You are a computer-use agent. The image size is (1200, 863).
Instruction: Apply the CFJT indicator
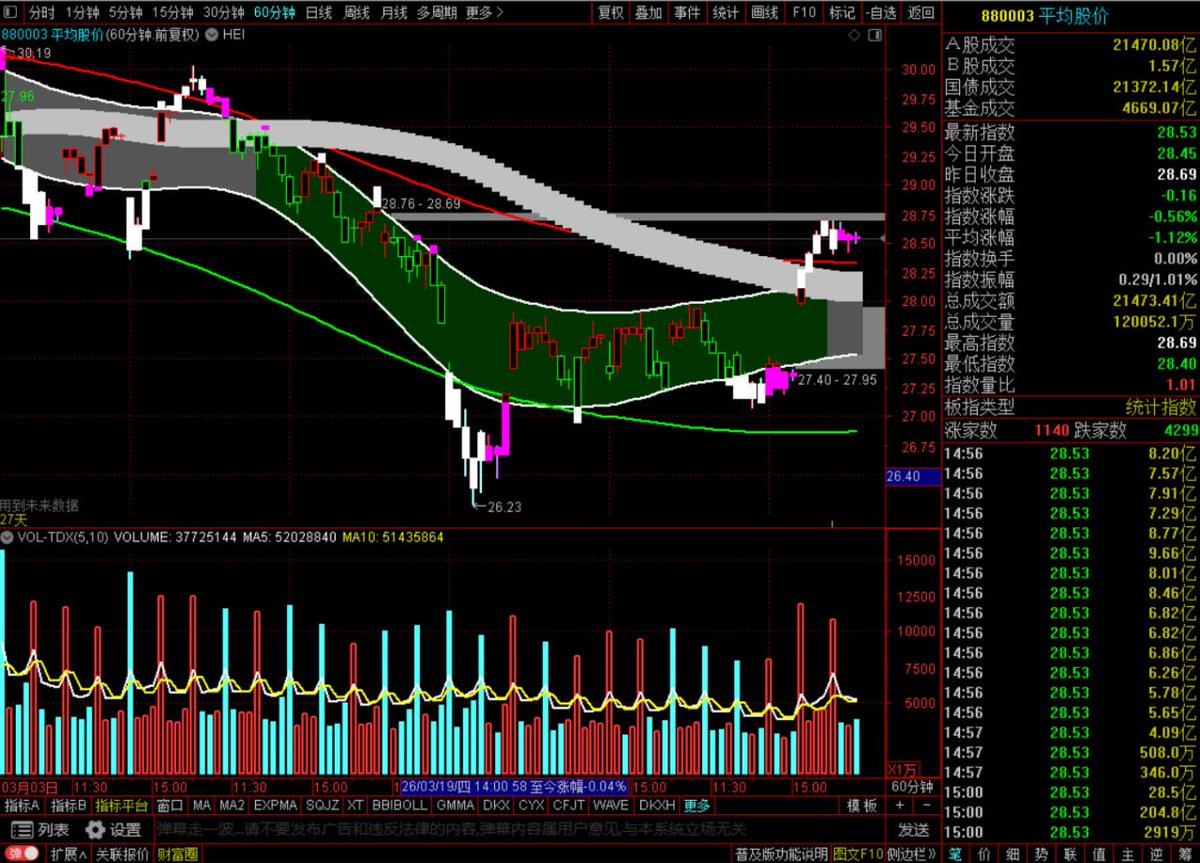click(x=568, y=806)
